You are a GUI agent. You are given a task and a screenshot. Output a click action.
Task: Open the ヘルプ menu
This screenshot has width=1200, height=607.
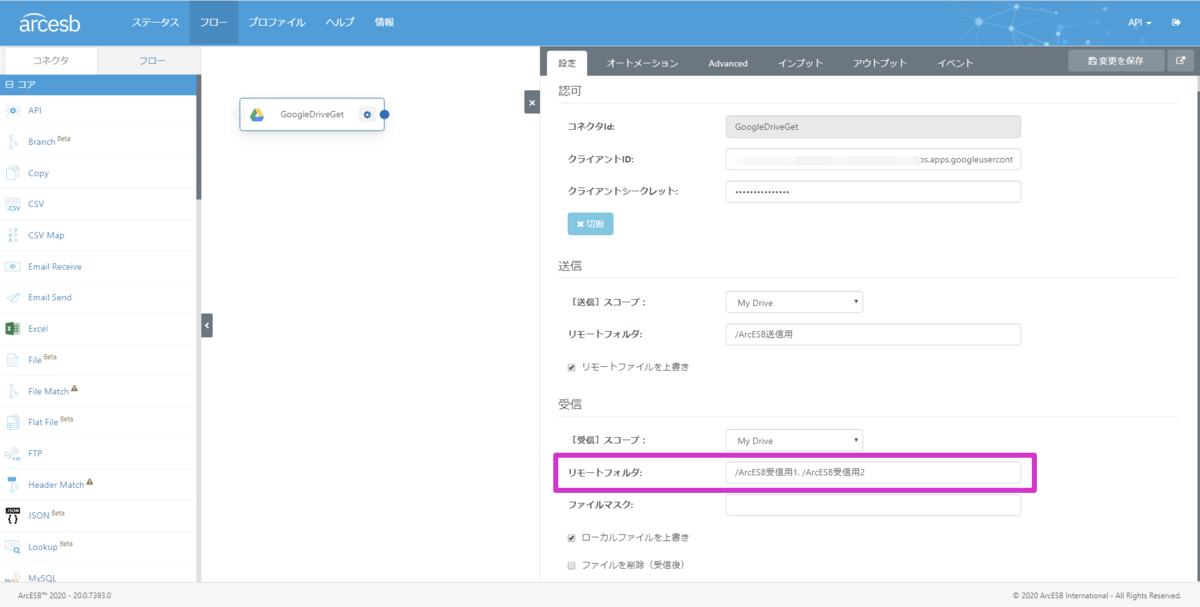click(340, 22)
